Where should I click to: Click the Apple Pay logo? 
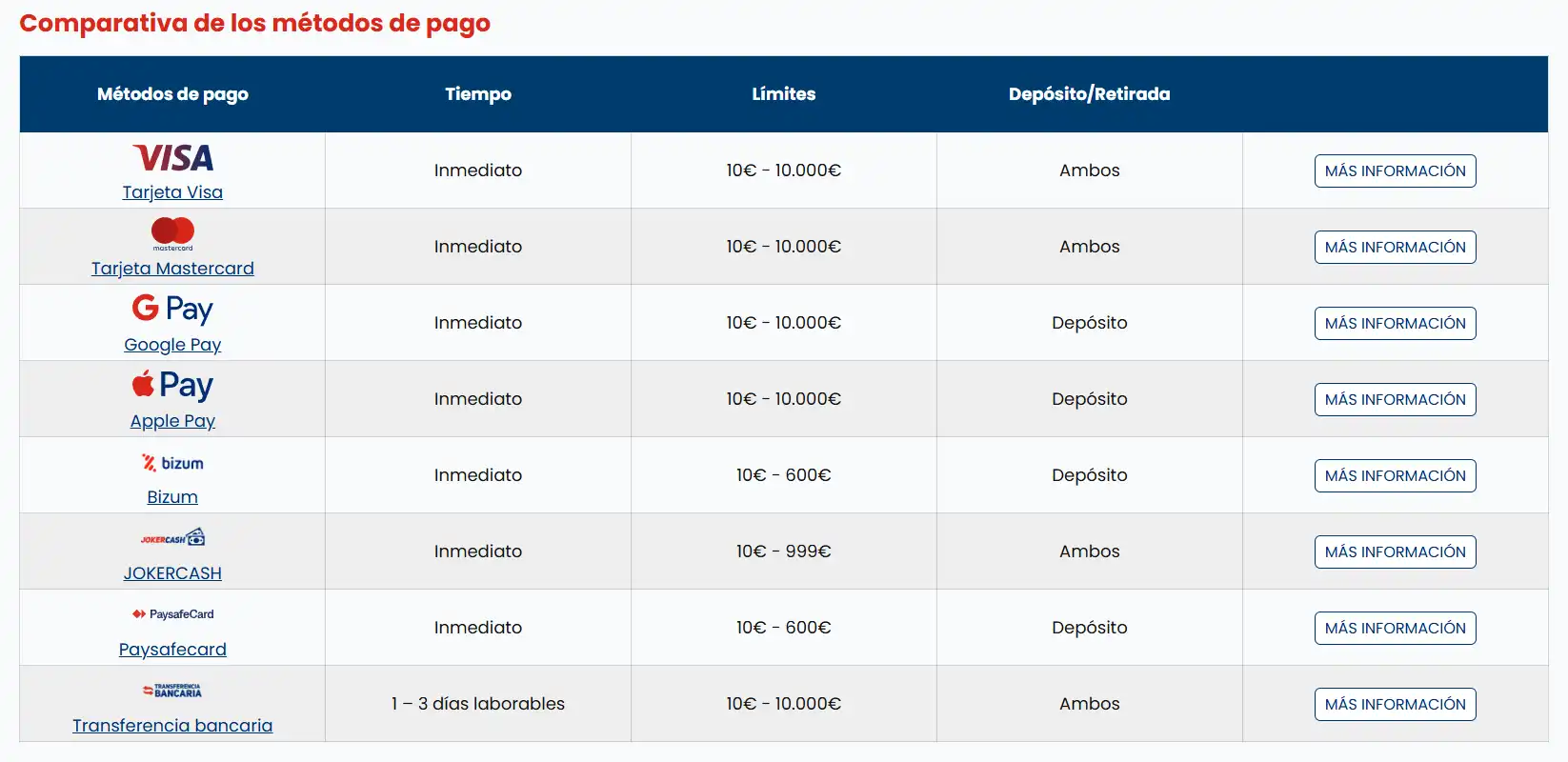coord(172,385)
